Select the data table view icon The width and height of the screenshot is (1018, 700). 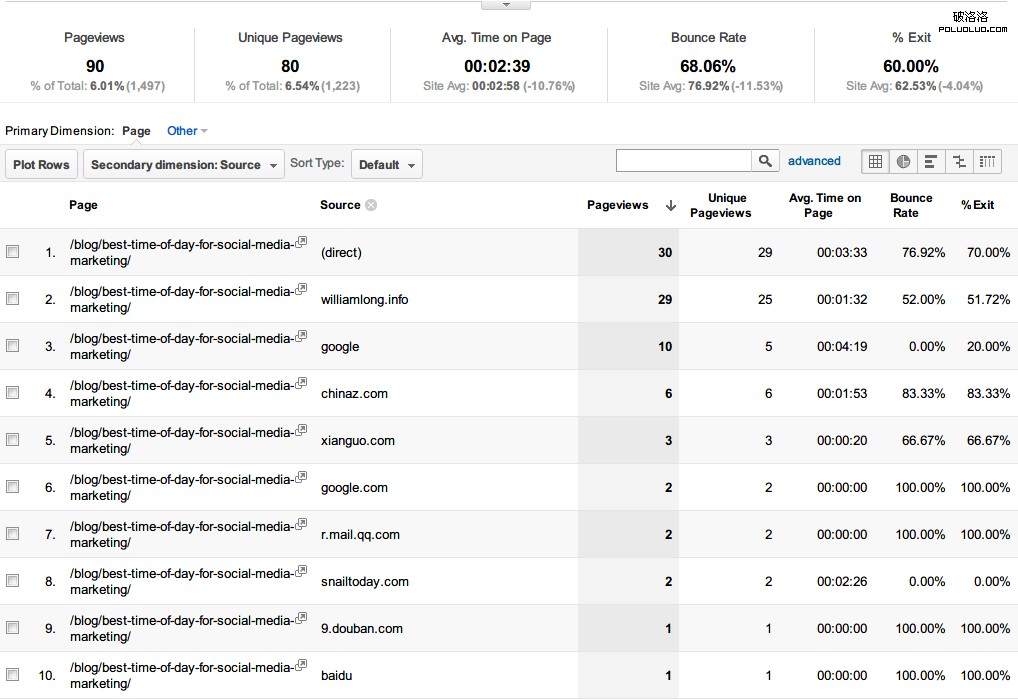(x=875, y=161)
